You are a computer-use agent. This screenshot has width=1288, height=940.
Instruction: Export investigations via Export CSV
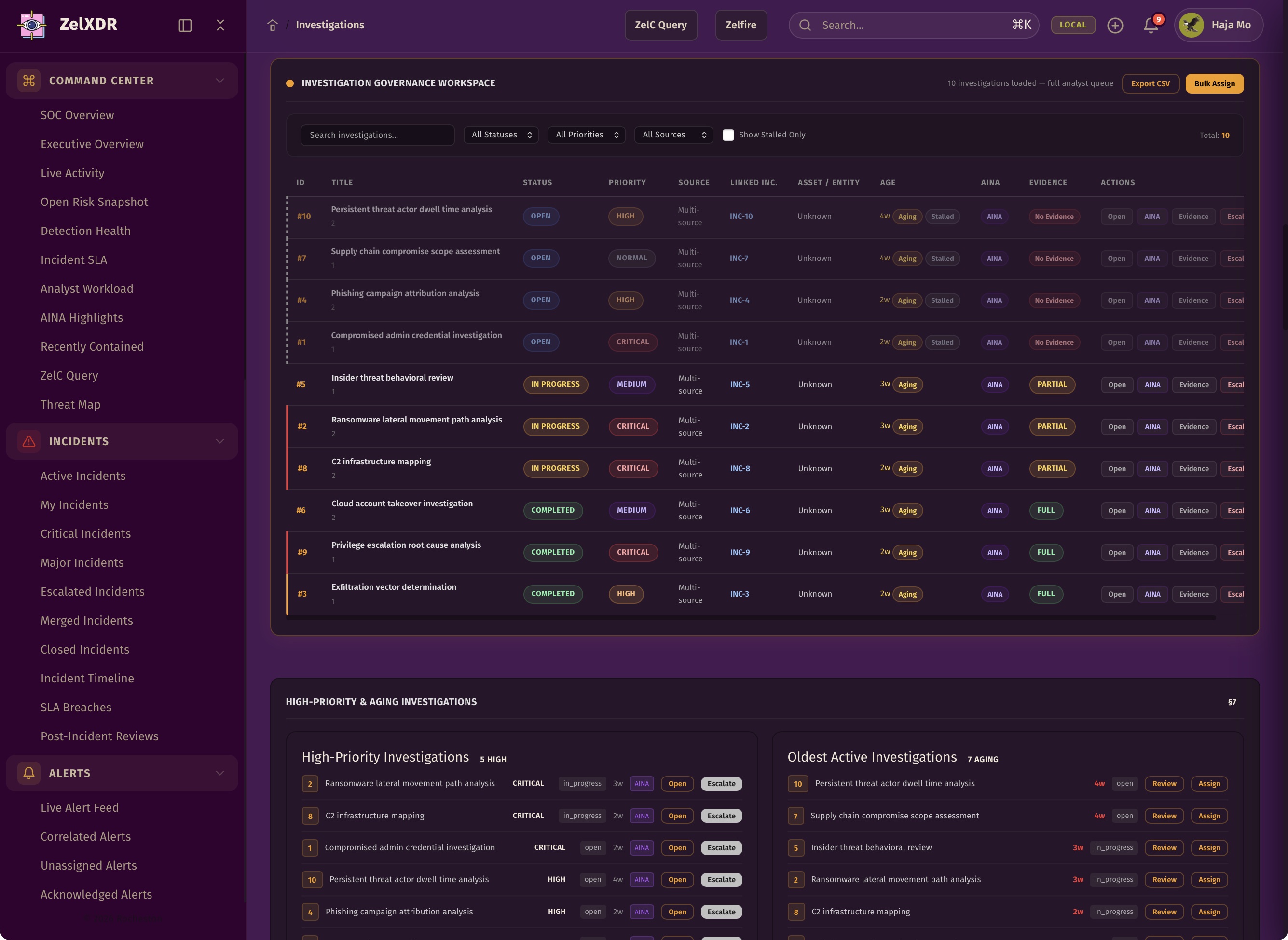[x=1150, y=83]
